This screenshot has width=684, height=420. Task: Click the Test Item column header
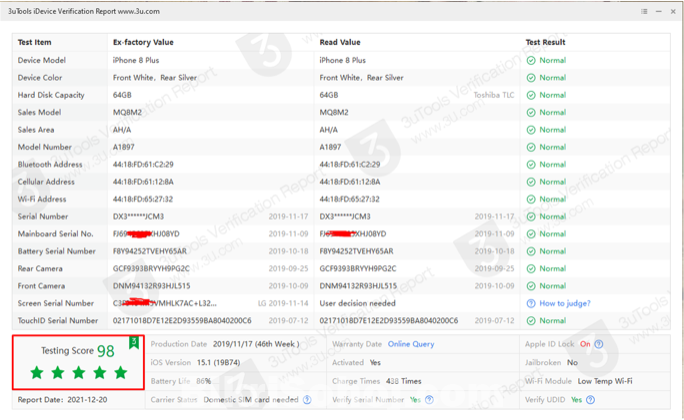tap(34, 42)
